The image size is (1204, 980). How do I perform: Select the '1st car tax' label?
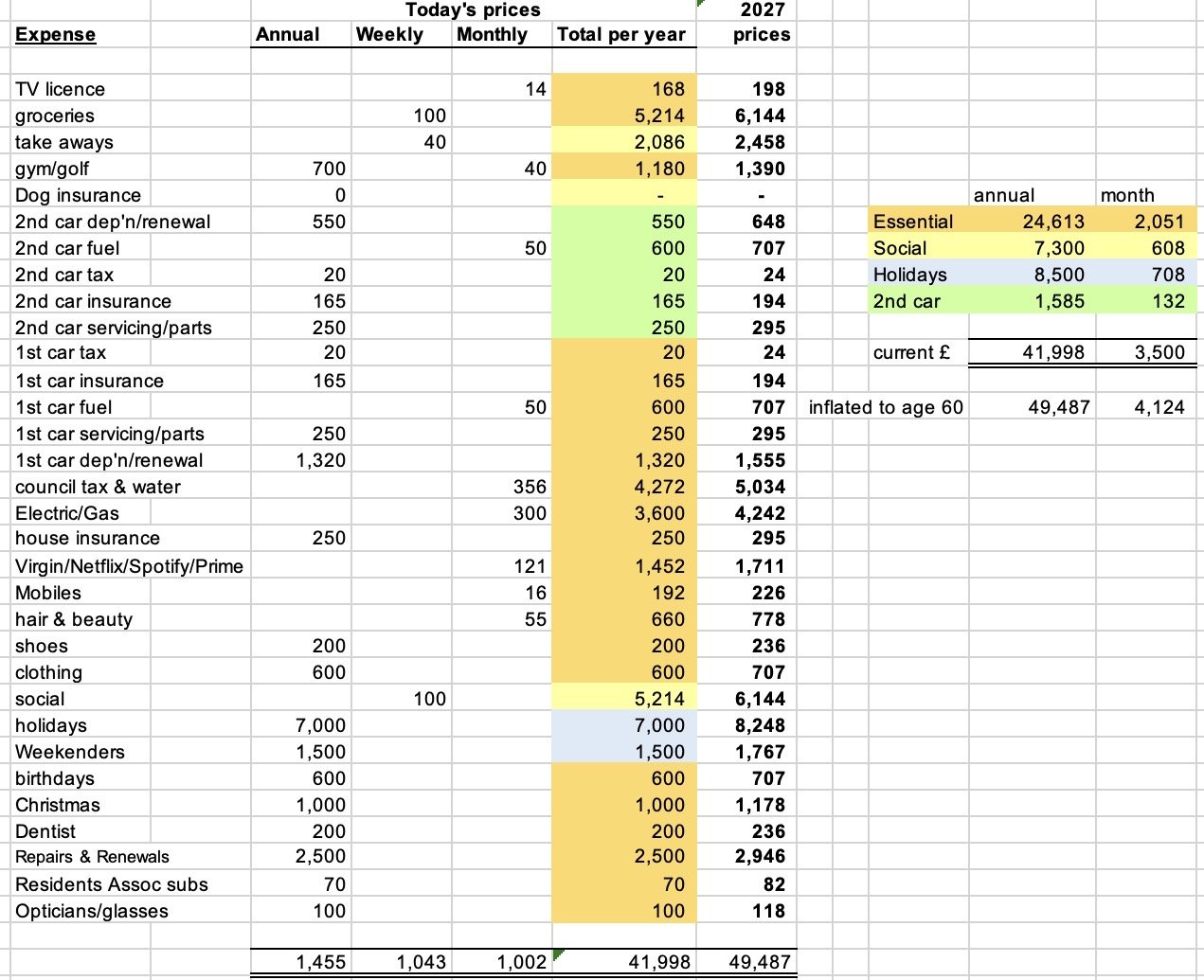61,352
